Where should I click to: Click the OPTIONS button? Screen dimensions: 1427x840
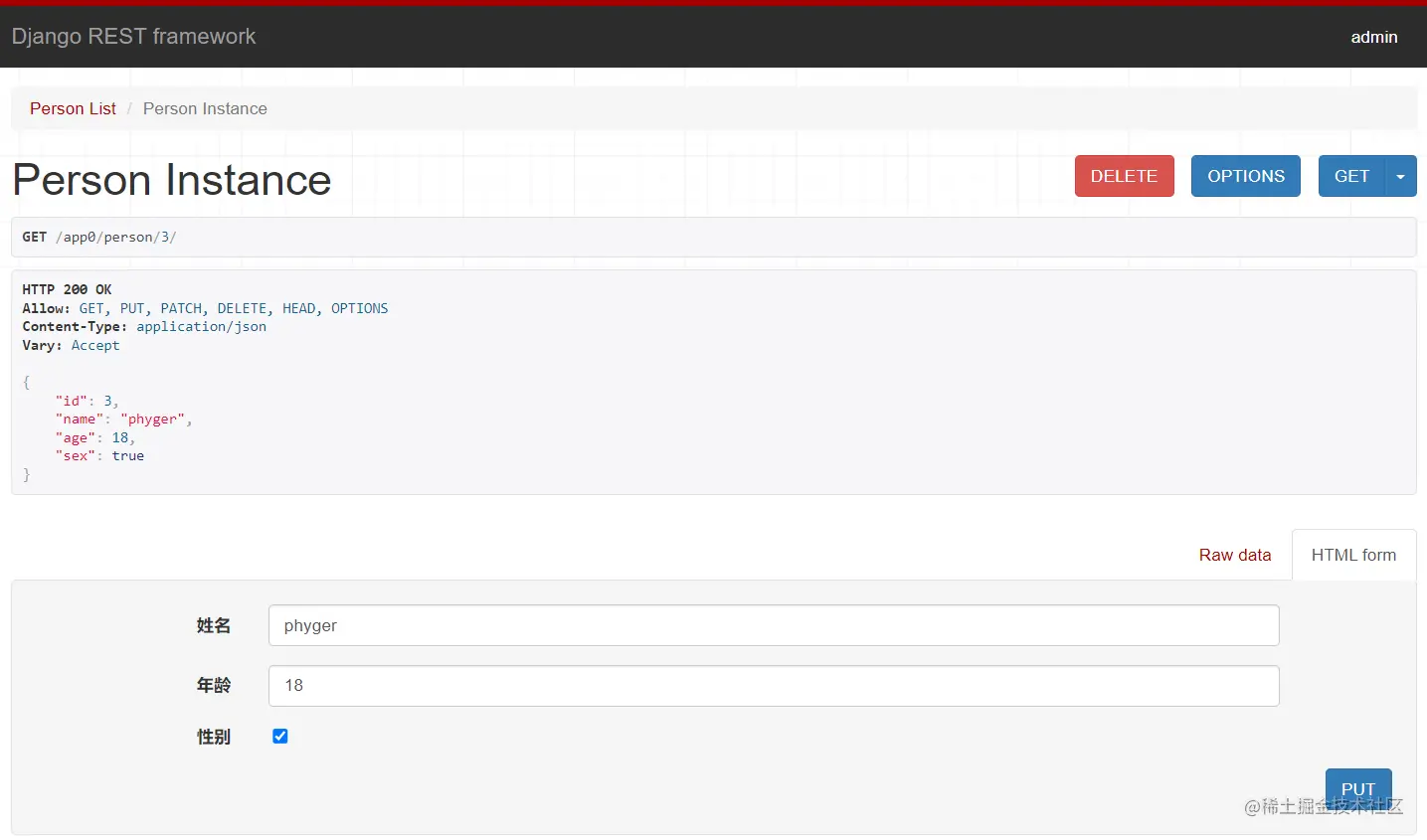pos(1245,176)
